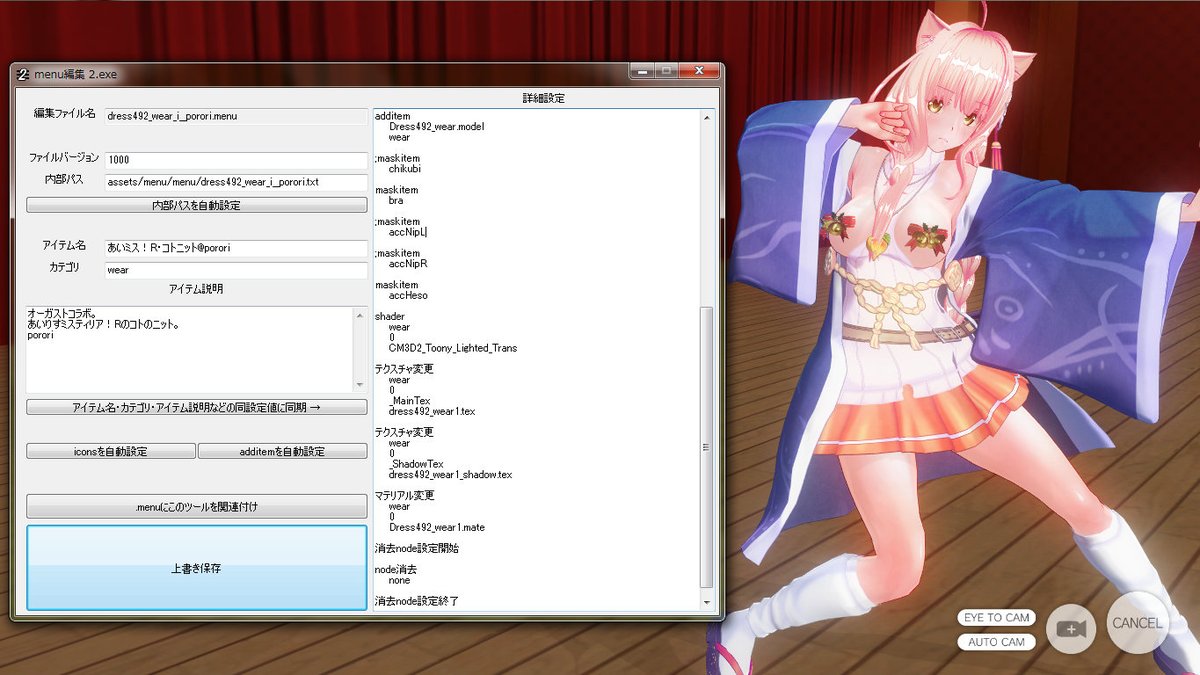The width and height of the screenshot is (1200, 675).
Task: Click iconsを自動設定 button
Action: click(x=111, y=451)
